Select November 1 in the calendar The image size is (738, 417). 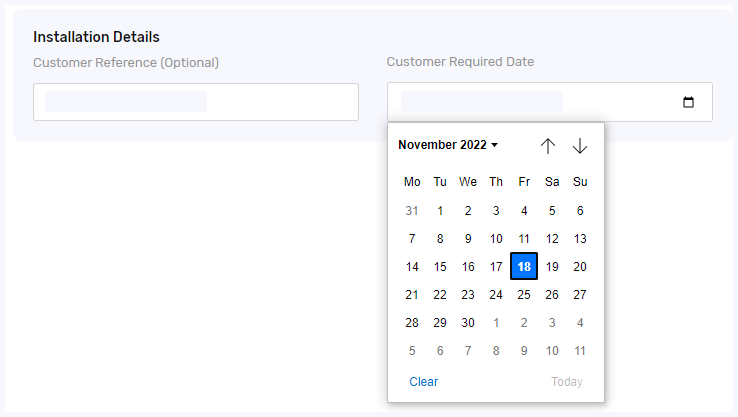[x=440, y=211]
